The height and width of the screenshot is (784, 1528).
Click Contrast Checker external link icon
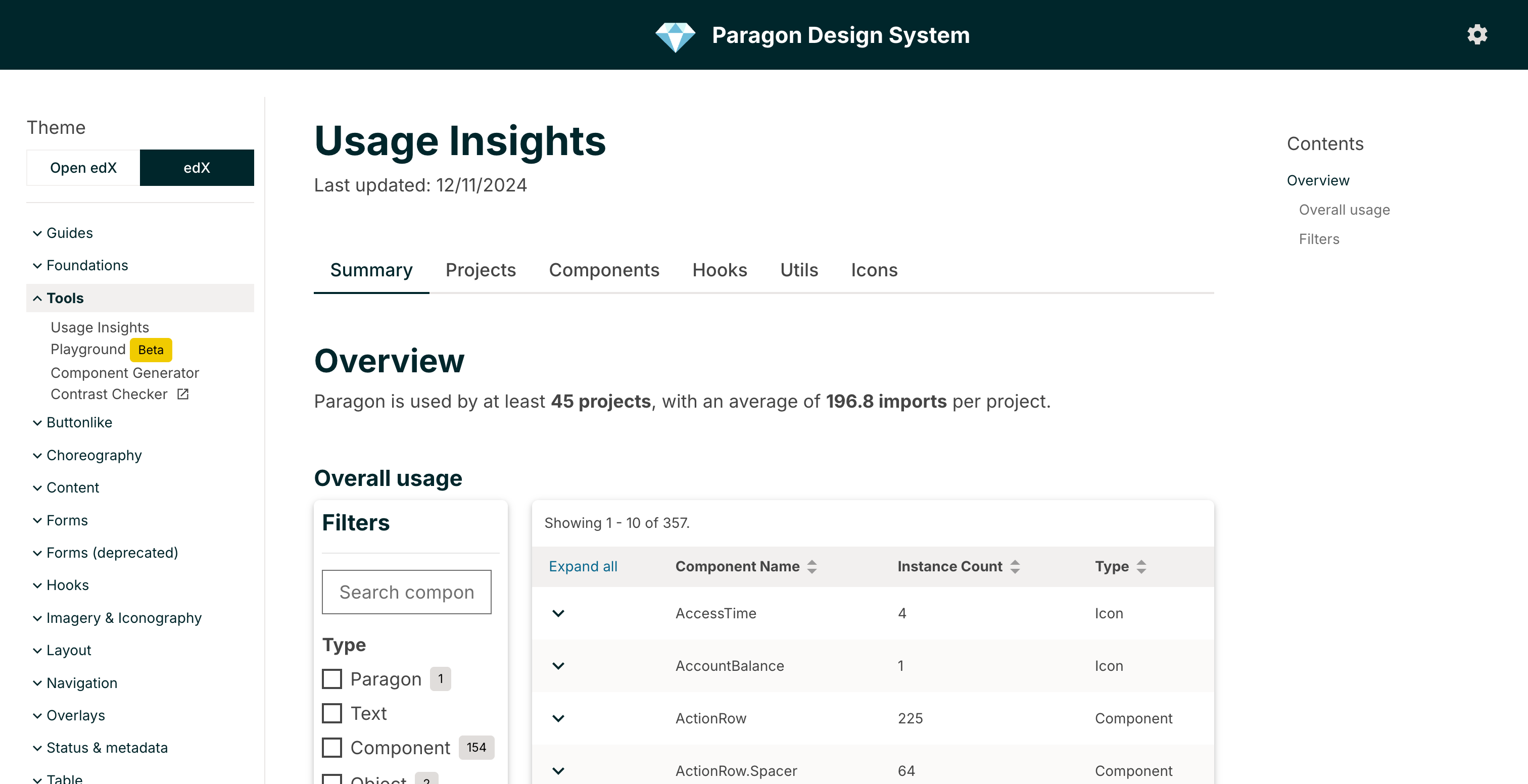[x=183, y=394]
